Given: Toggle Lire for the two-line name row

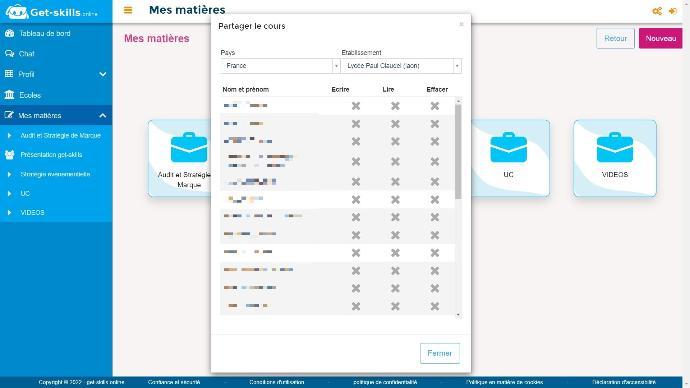Looking at the screenshot, I should pyautogui.click(x=395, y=161).
